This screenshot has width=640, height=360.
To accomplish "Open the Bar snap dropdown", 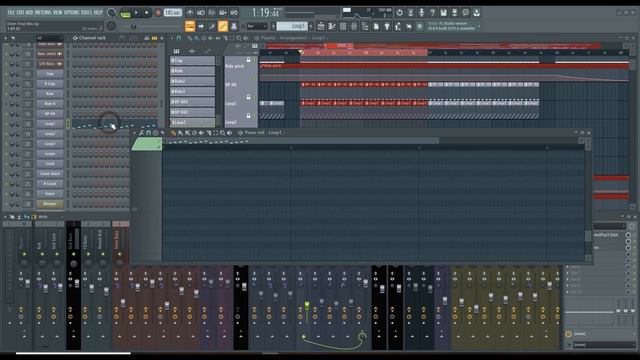I will (x=257, y=26).
